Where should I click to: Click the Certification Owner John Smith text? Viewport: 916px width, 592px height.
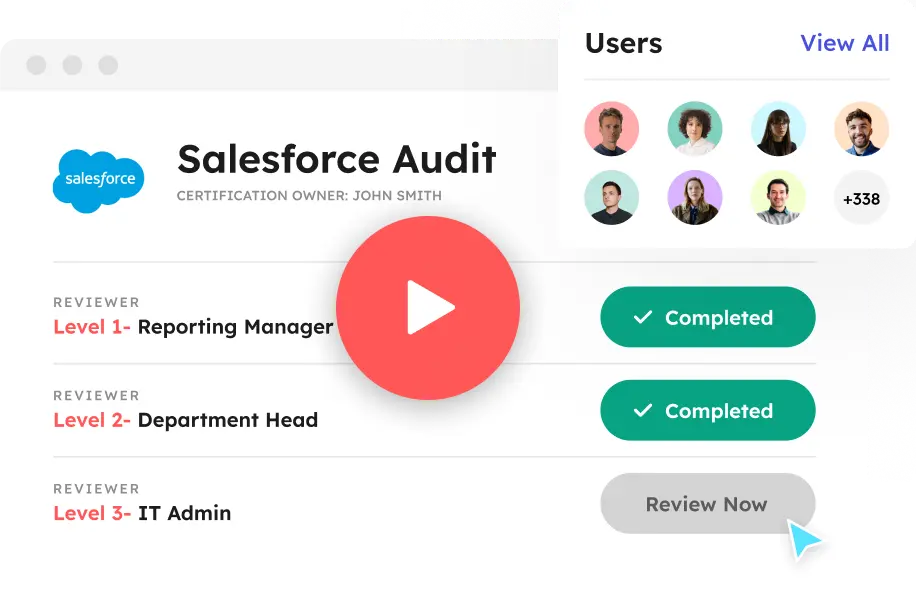[308, 196]
